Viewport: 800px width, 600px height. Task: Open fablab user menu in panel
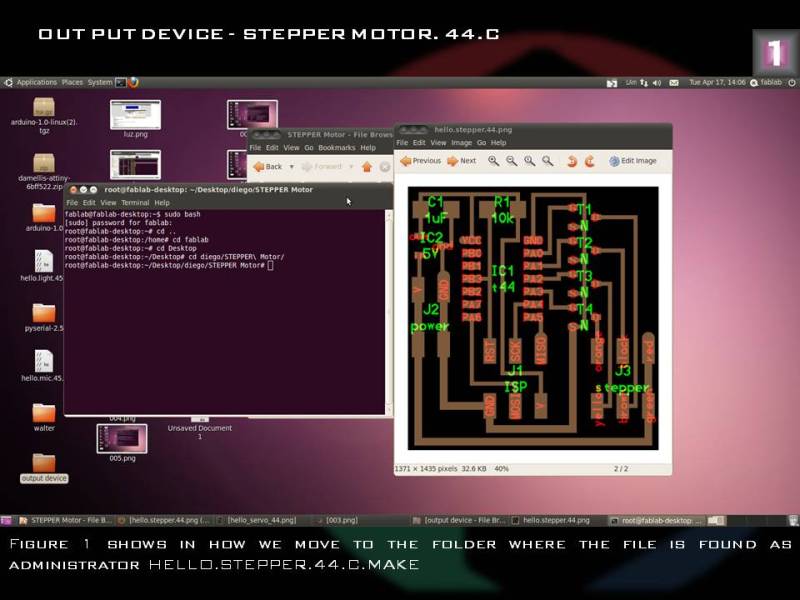[766, 82]
